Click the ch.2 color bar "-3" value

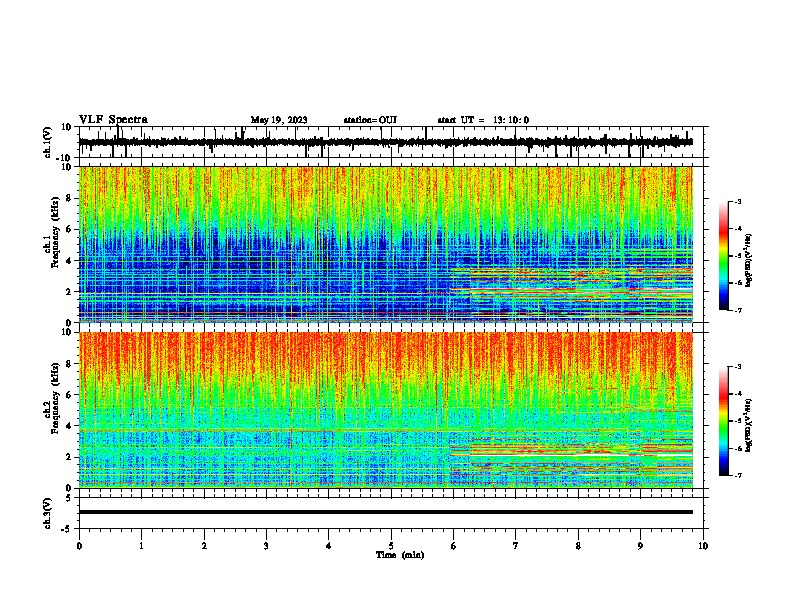tap(738, 367)
